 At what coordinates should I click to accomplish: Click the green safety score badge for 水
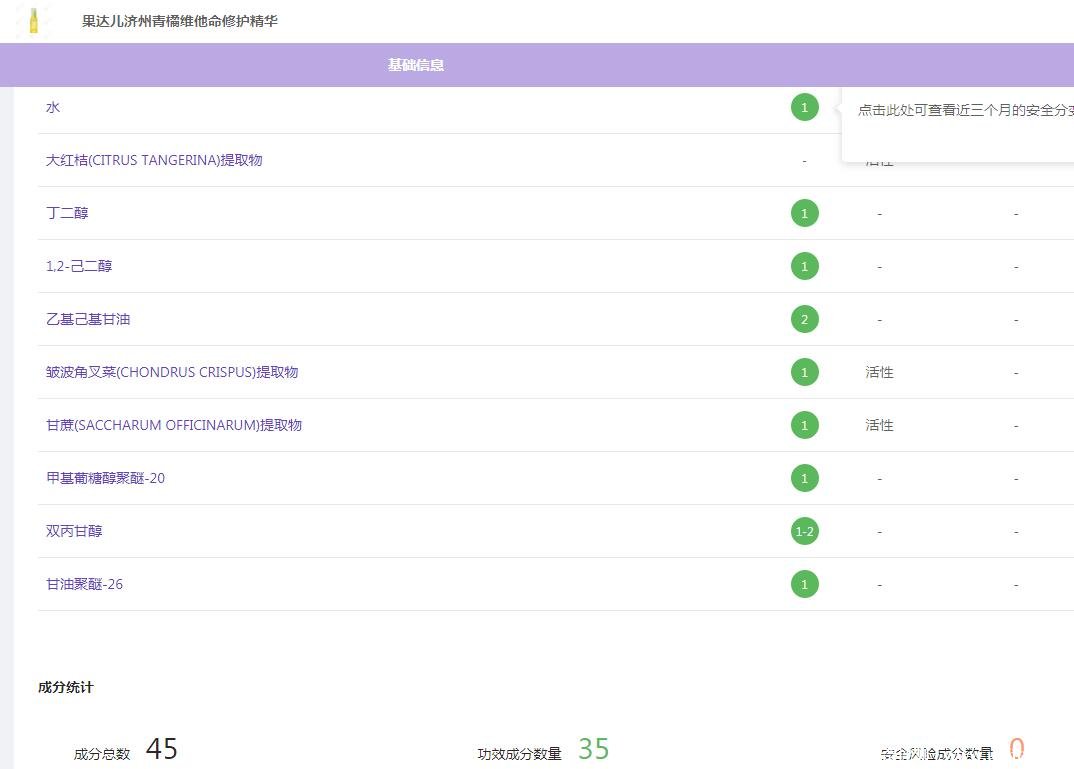(x=804, y=107)
